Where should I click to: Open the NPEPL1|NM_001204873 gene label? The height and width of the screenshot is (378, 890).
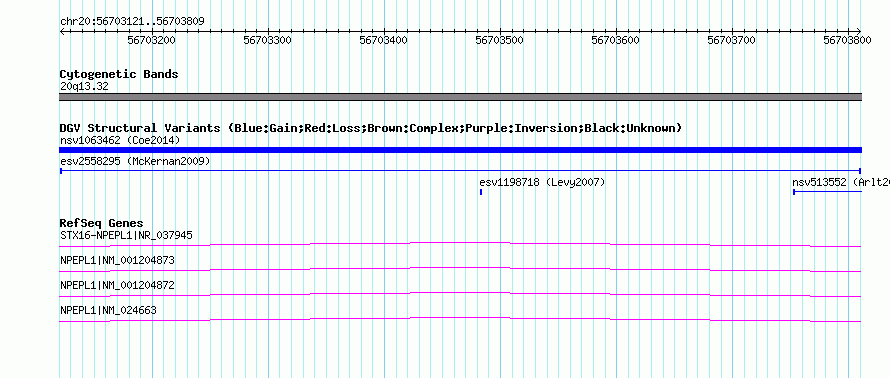(117, 261)
